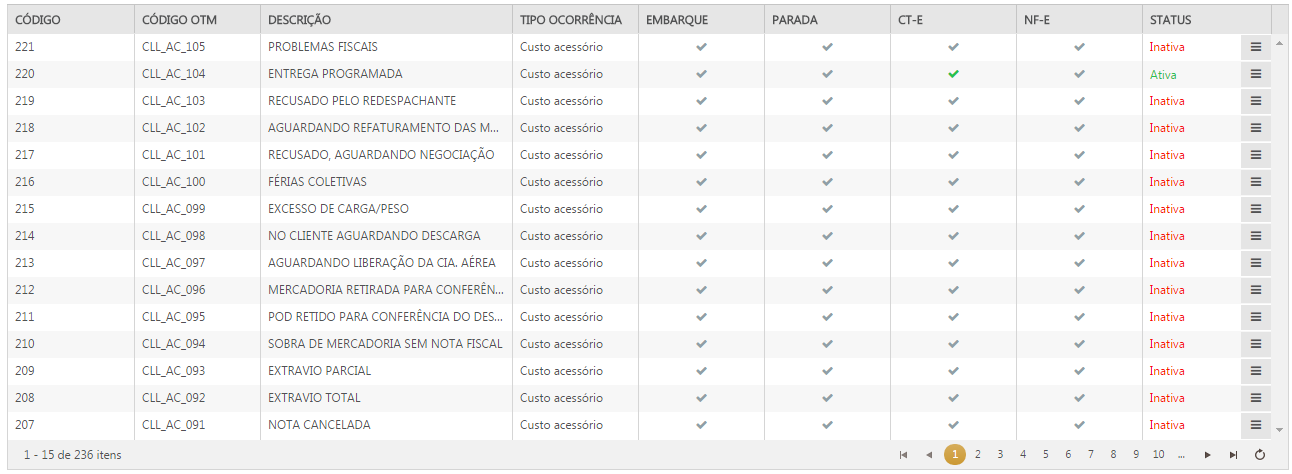
Task: Toggle EMBARQUE checkmark for PROBLEMAS FISCAIS
Action: (702, 47)
